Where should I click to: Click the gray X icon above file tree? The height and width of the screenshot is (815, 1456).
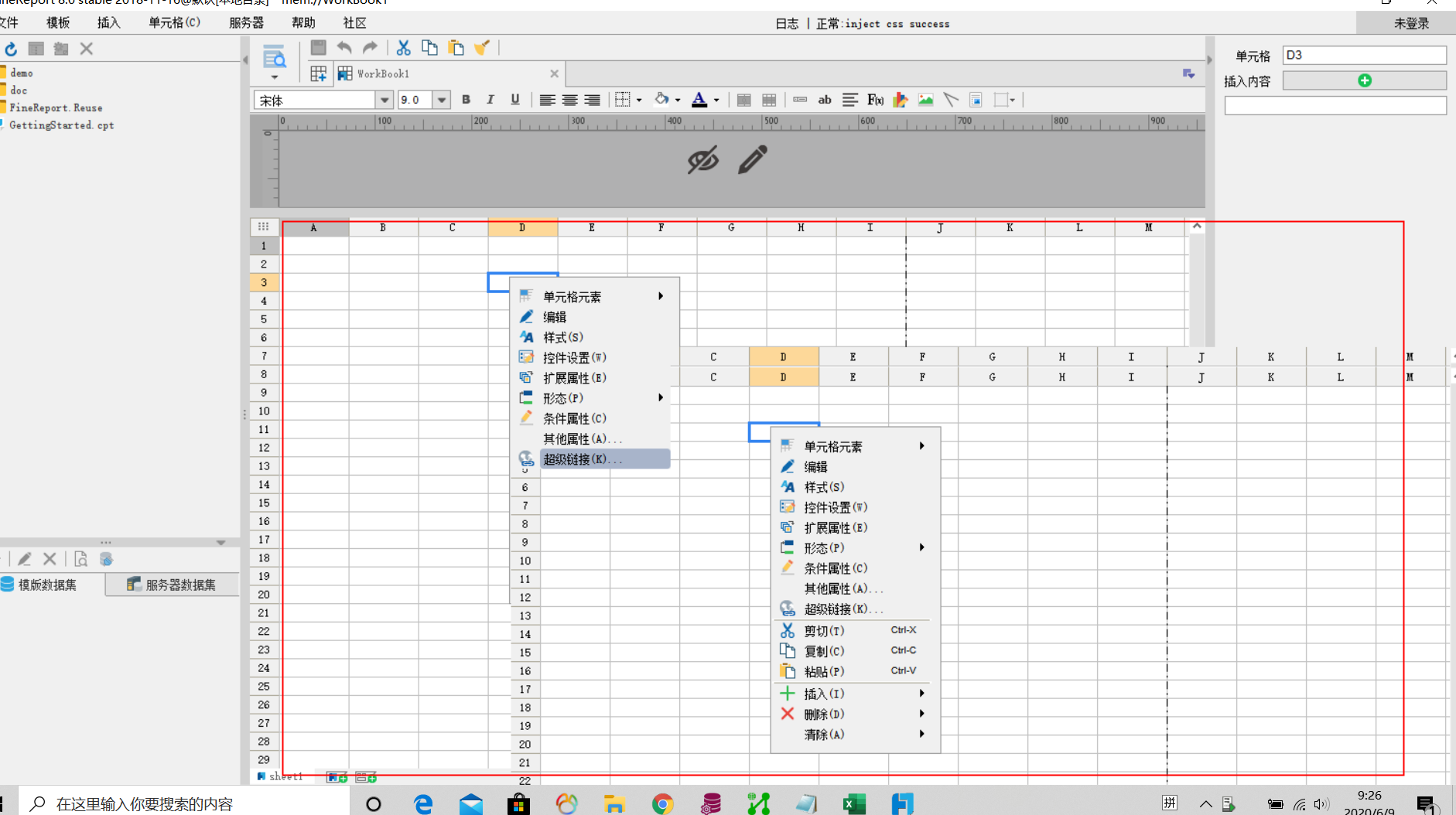click(x=87, y=49)
